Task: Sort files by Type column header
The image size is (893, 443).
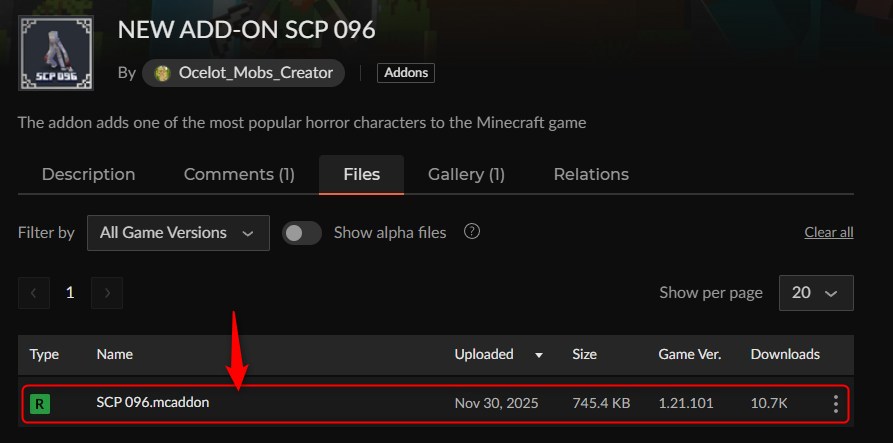Action: point(44,354)
